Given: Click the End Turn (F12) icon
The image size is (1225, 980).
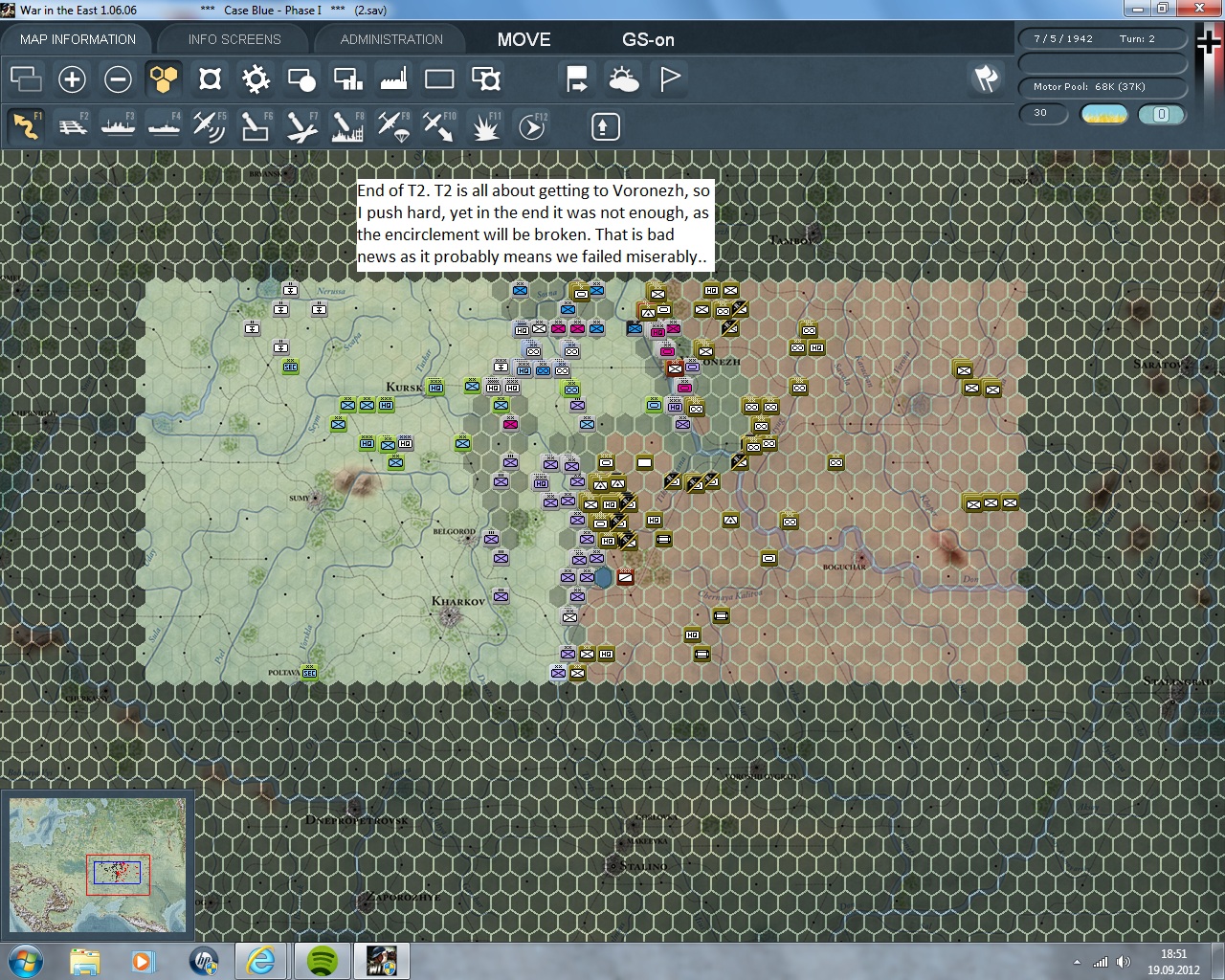Looking at the screenshot, I should [531, 126].
